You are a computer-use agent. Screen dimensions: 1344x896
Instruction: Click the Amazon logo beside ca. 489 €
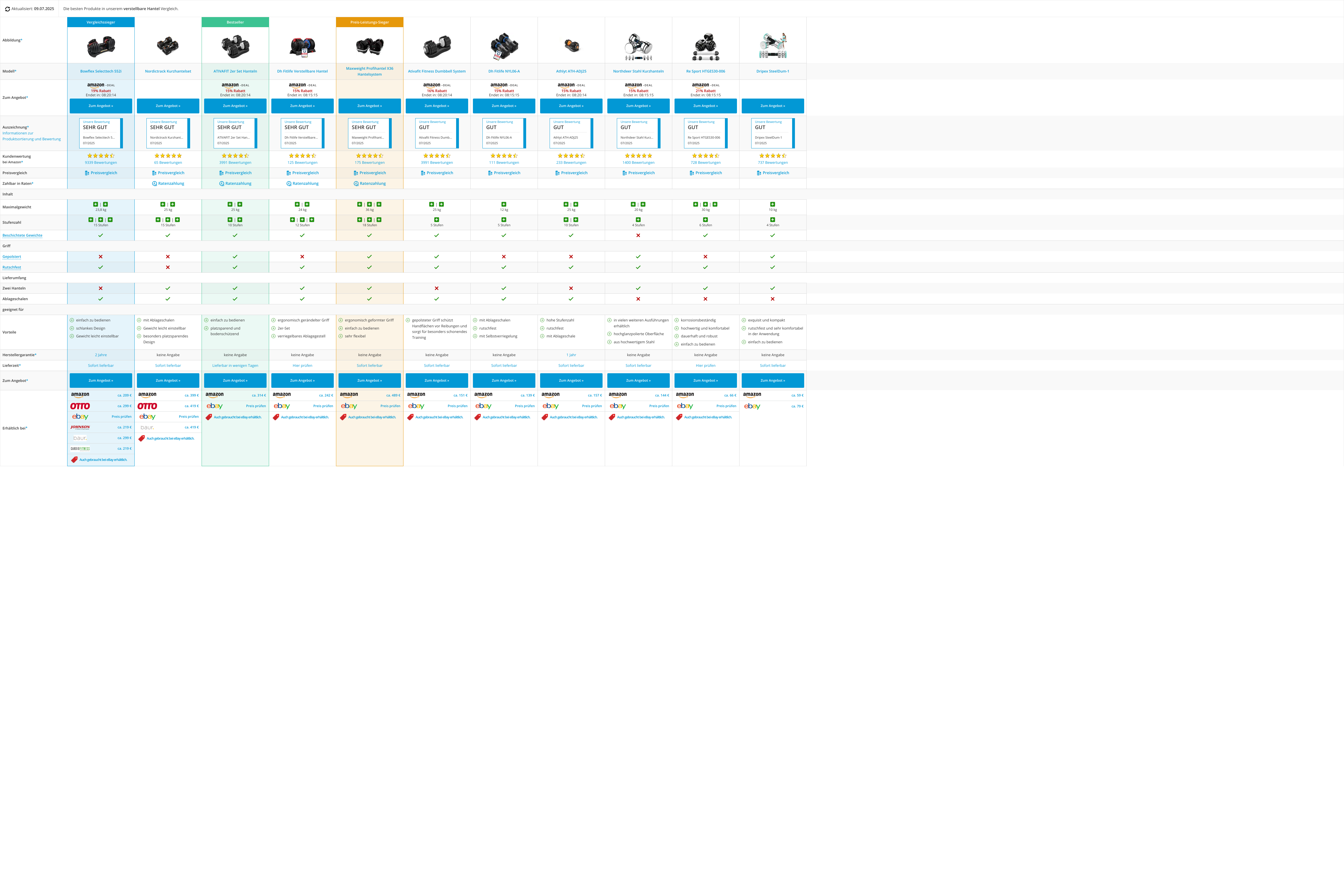click(x=349, y=395)
